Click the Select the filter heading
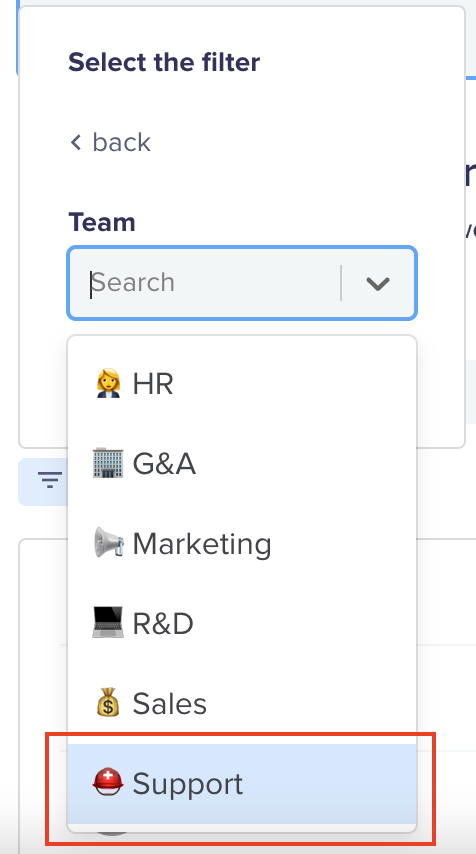 point(164,62)
